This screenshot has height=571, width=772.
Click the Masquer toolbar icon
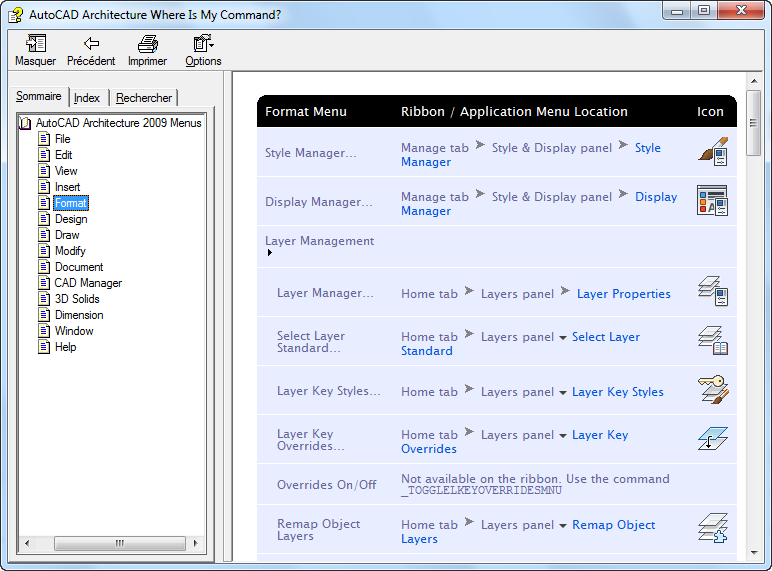pos(35,44)
